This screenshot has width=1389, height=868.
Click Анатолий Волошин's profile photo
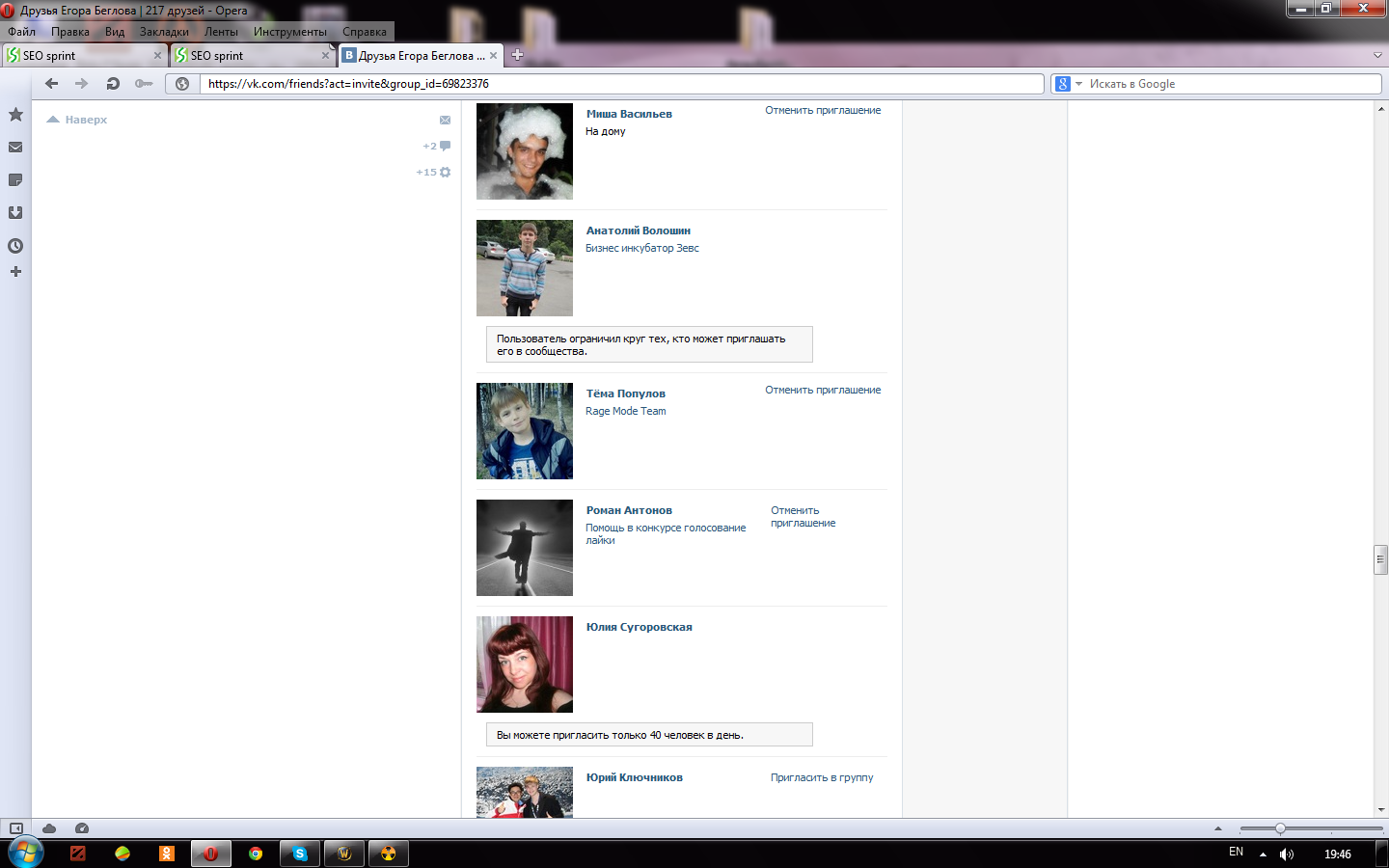[525, 268]
